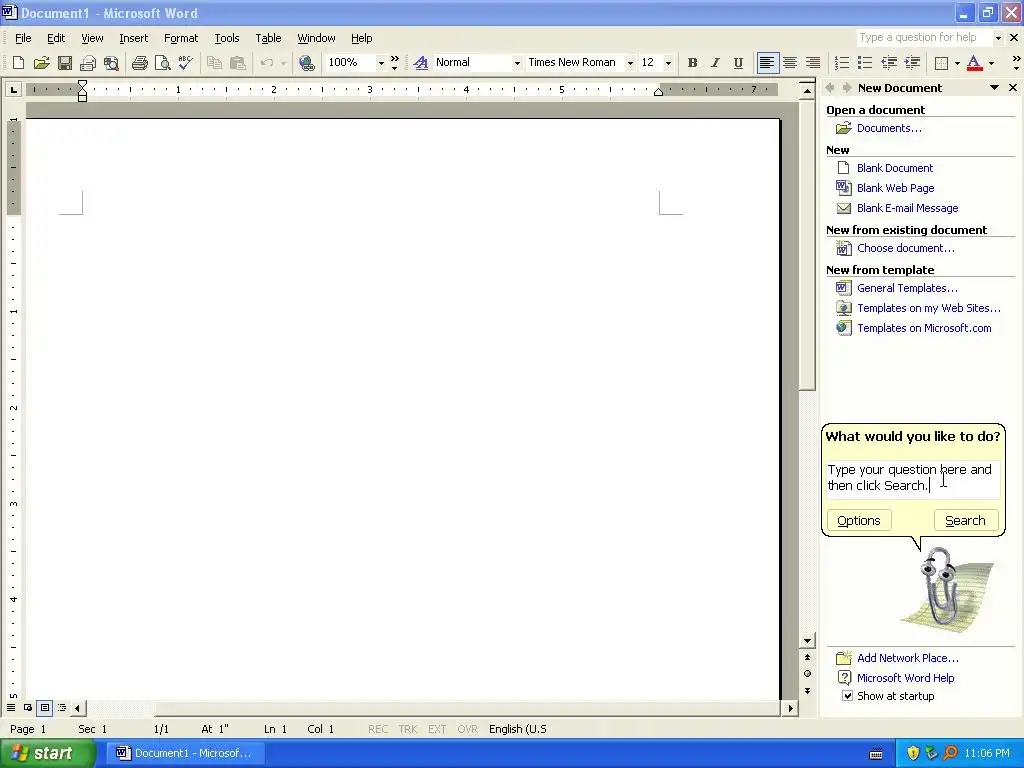Center the text alignment

coord(790,63)
